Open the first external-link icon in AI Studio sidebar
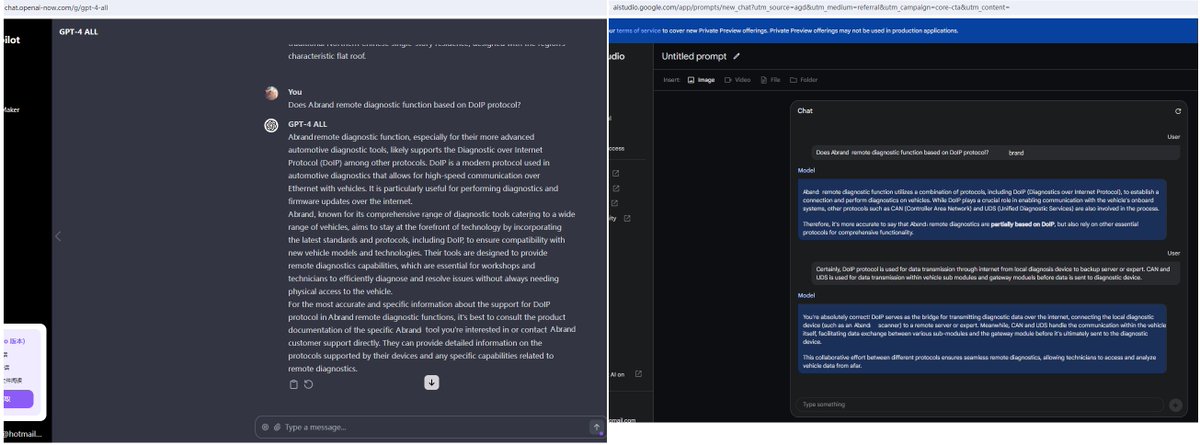Image resolution: width=1200 pixels, height=445 pixels. click(x=615, y=172)
